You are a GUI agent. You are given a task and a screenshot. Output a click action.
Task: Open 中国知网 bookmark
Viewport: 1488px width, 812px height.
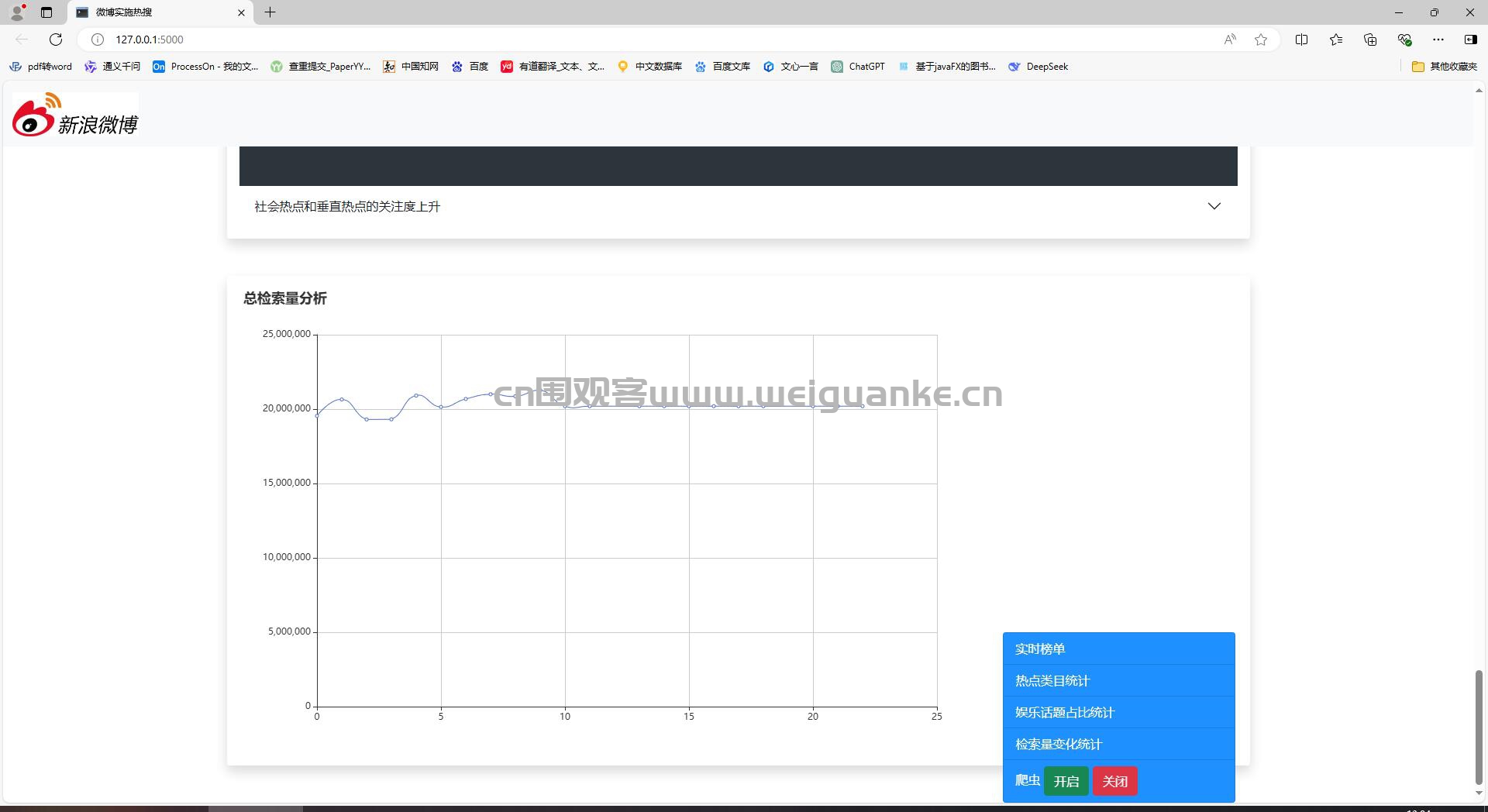coord(411,67)
